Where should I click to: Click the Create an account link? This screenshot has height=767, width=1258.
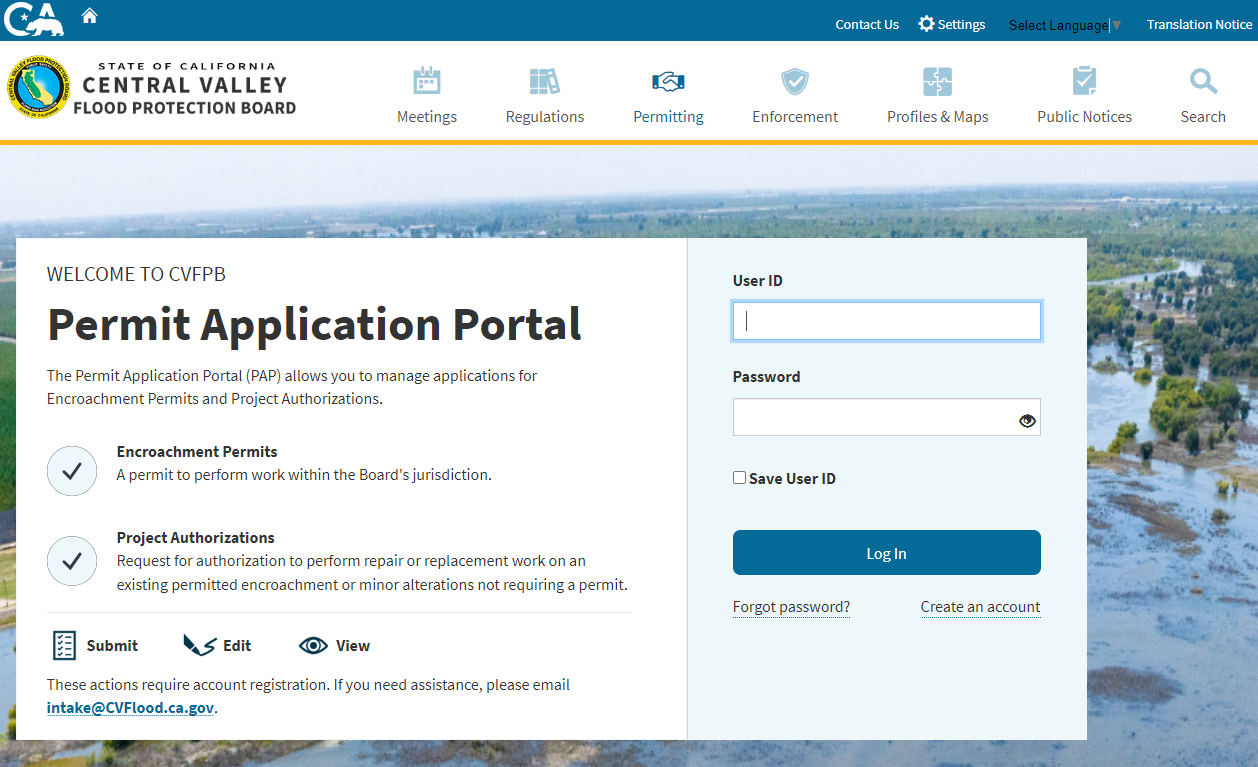coord(980,607)
